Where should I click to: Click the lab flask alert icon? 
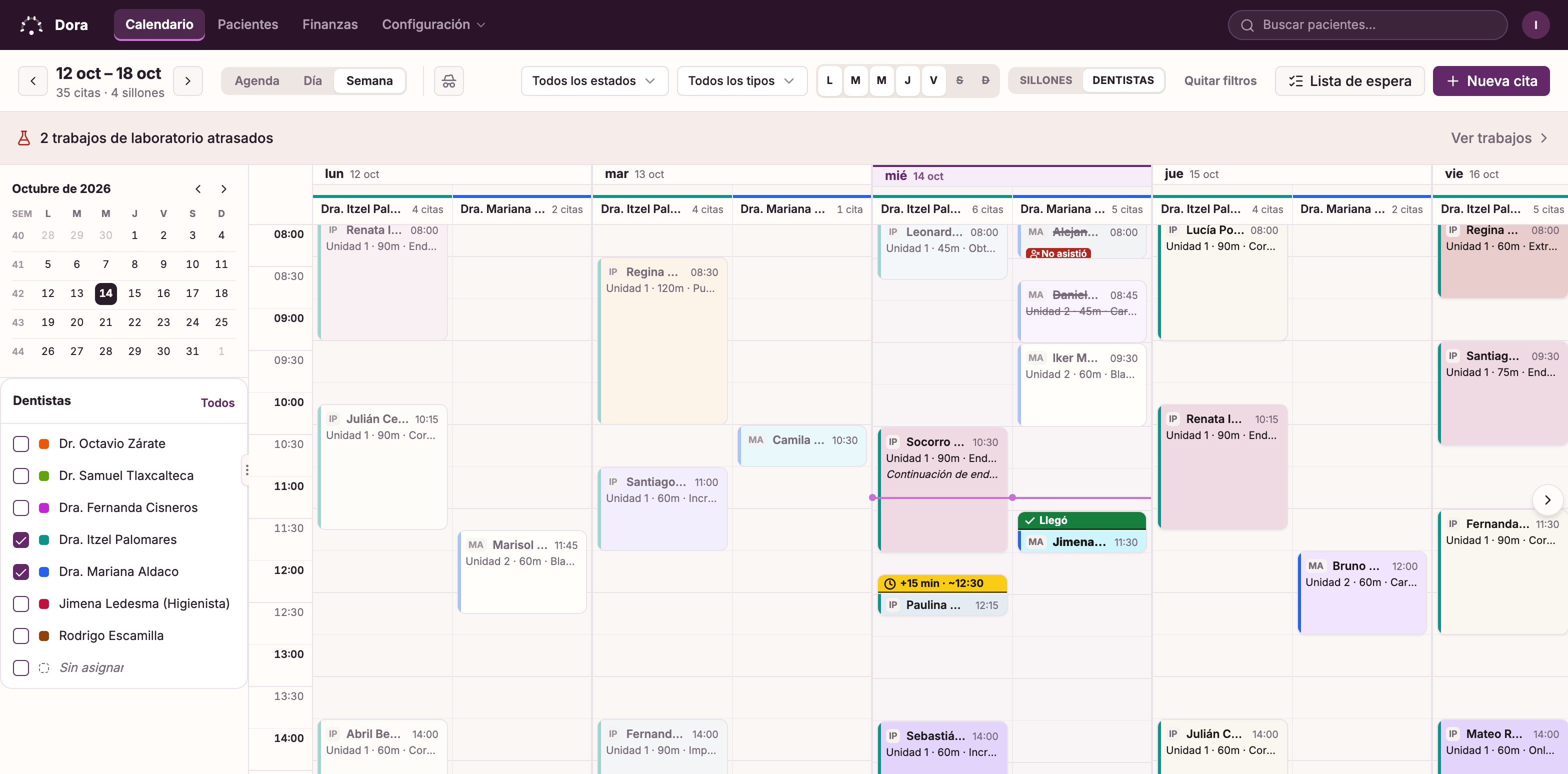click(23, 138)
